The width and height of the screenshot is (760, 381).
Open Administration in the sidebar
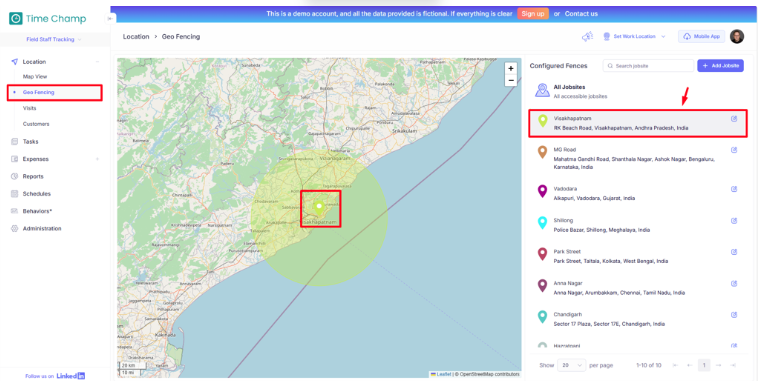tap(42, 228)
